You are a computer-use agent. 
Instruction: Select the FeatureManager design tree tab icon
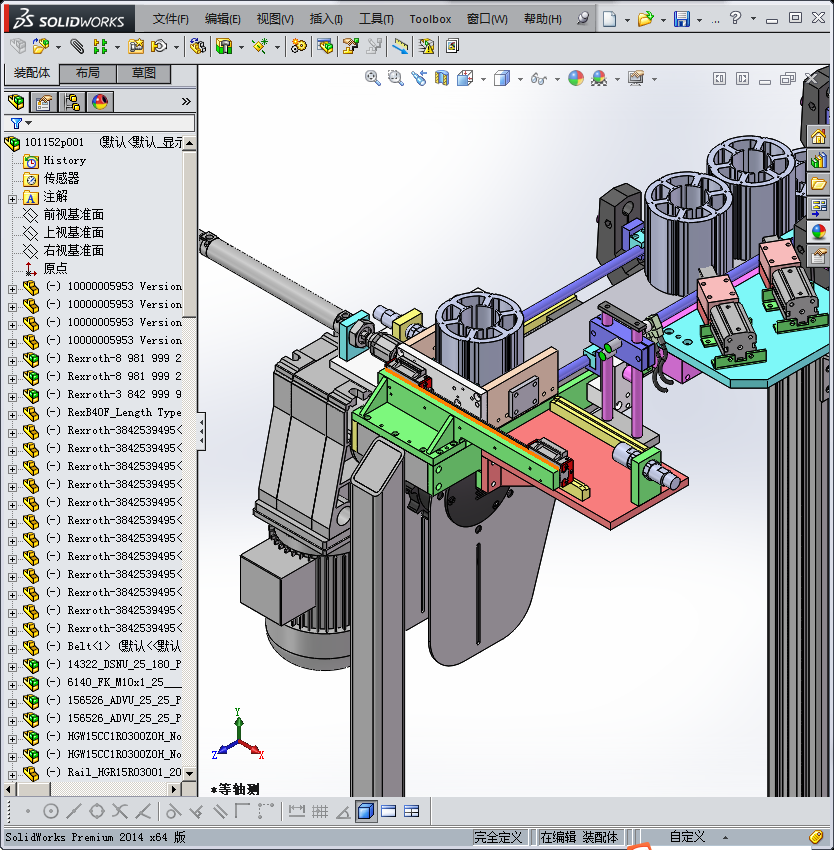click(16, 102)
